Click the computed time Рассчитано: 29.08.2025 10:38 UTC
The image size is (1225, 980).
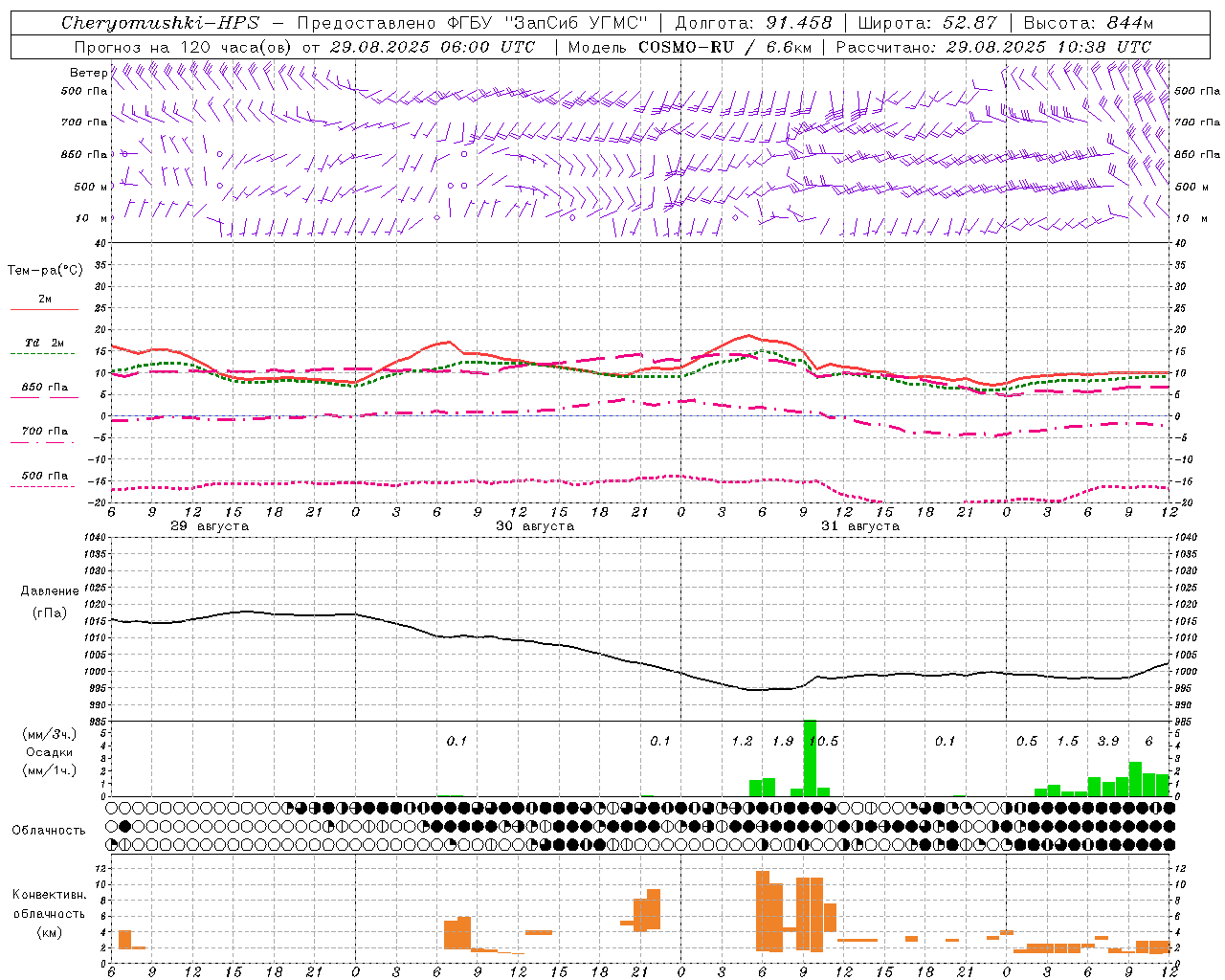pyautogui.click(x=993, y=47)
